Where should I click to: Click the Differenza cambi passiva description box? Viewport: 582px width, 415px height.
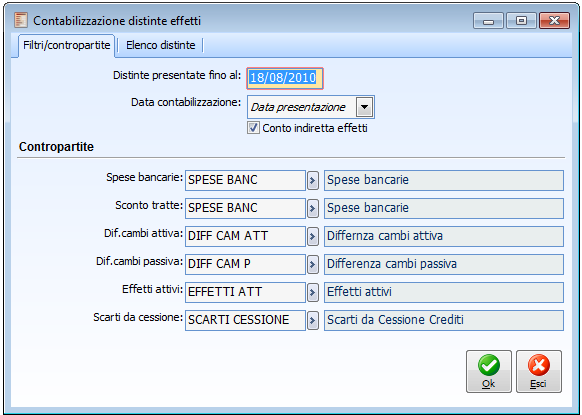(x=444, y=264)
